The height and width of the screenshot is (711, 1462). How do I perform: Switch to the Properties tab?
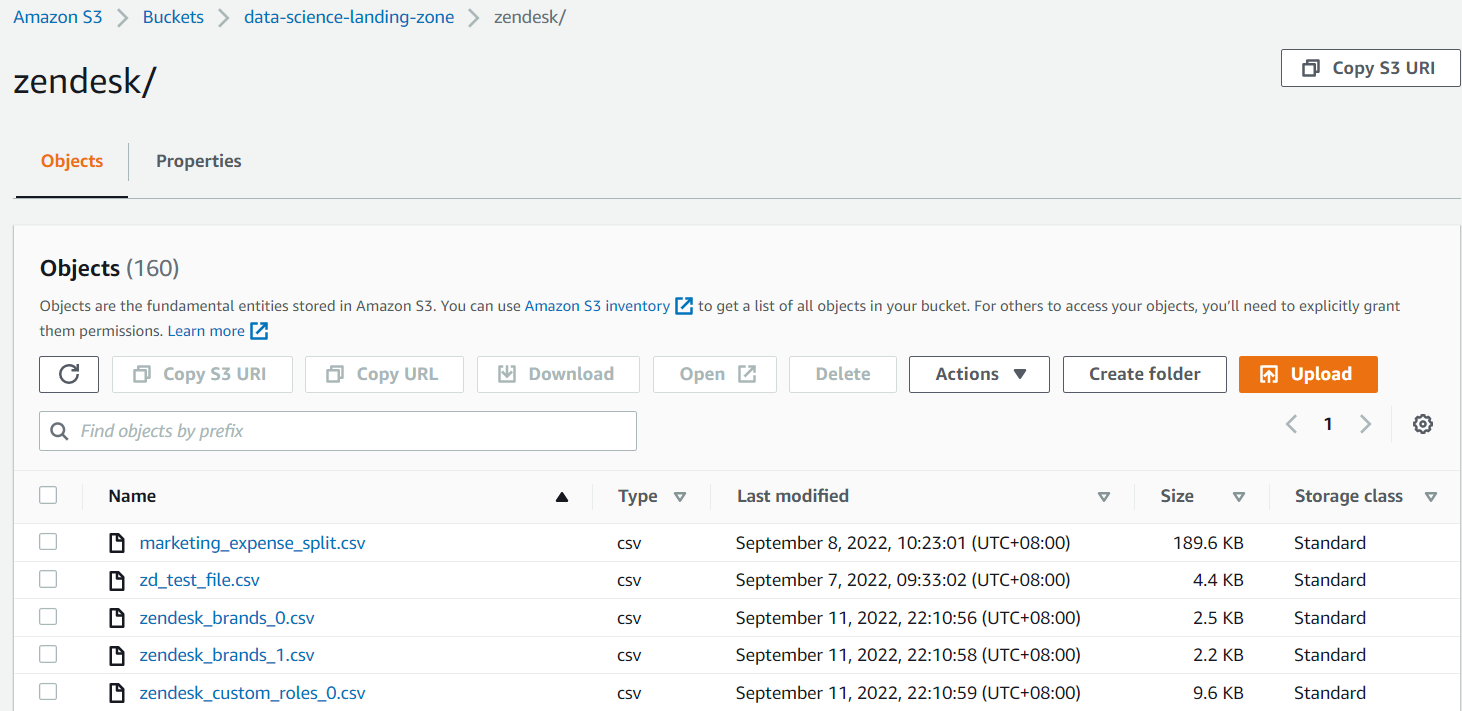click(198, 160)
